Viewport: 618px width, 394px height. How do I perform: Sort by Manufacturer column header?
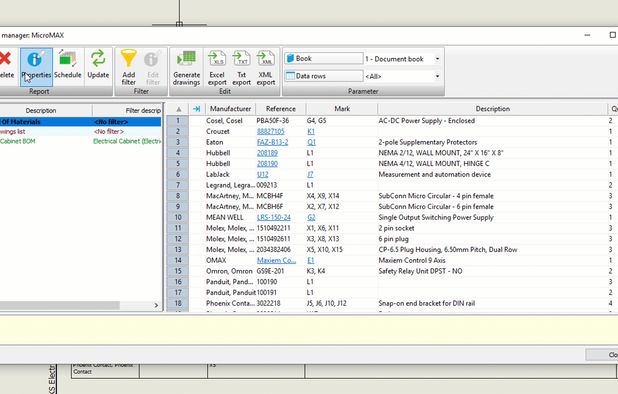click(230, 109)
